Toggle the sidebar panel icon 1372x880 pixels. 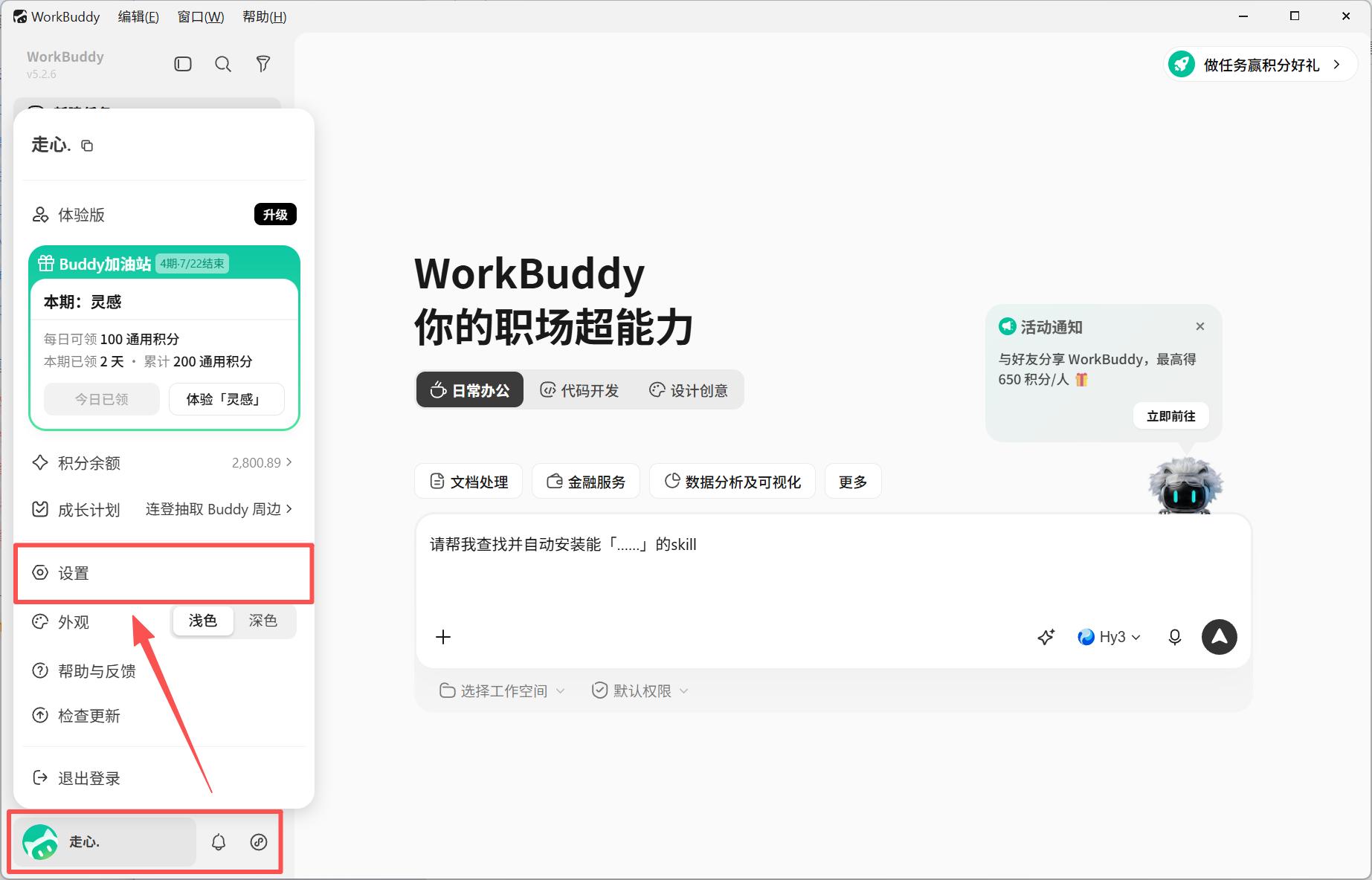coord(183,64)
